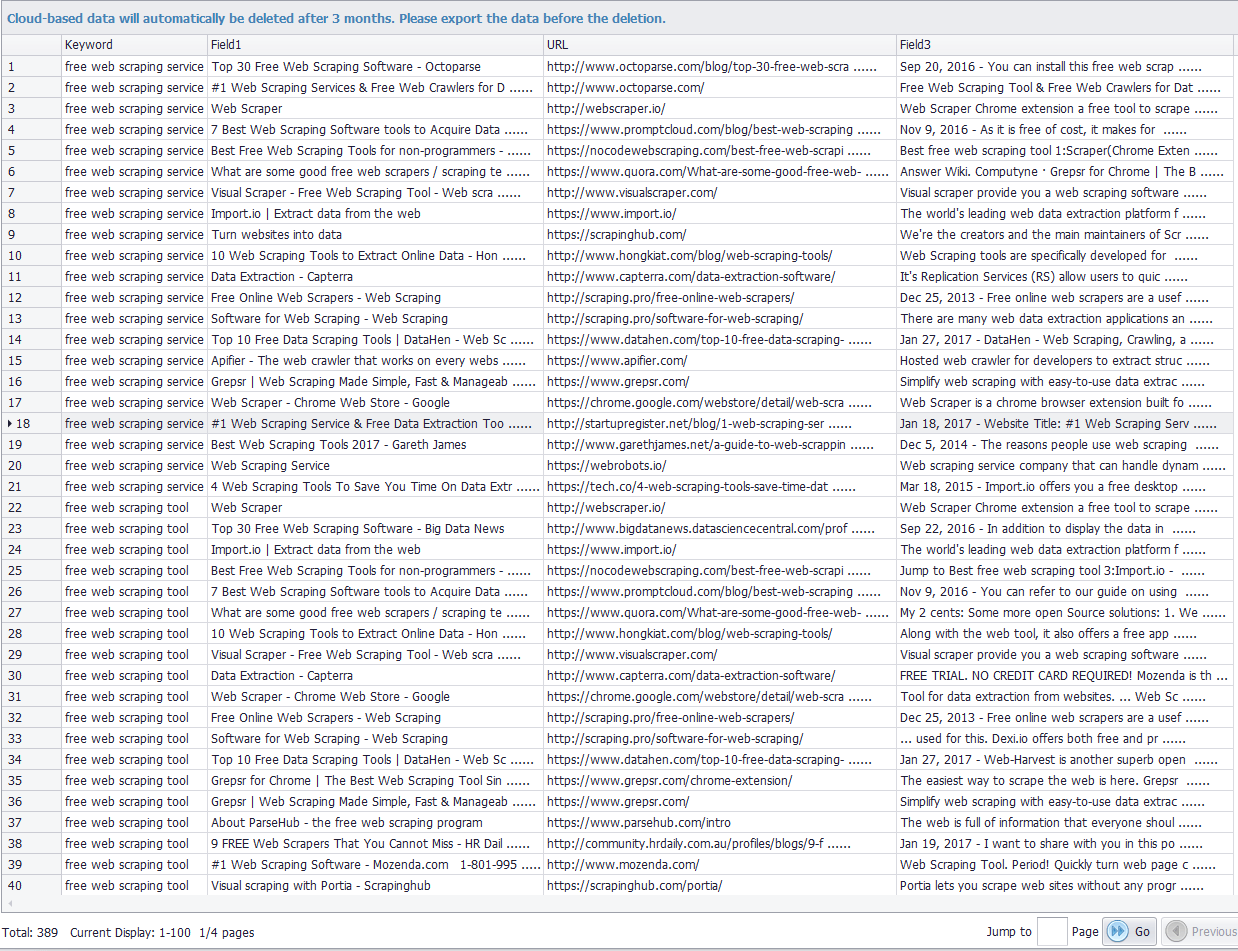Click tech.co URL cell in row 21
This screenshot has height=951, width=1238.
pos(720,487)
